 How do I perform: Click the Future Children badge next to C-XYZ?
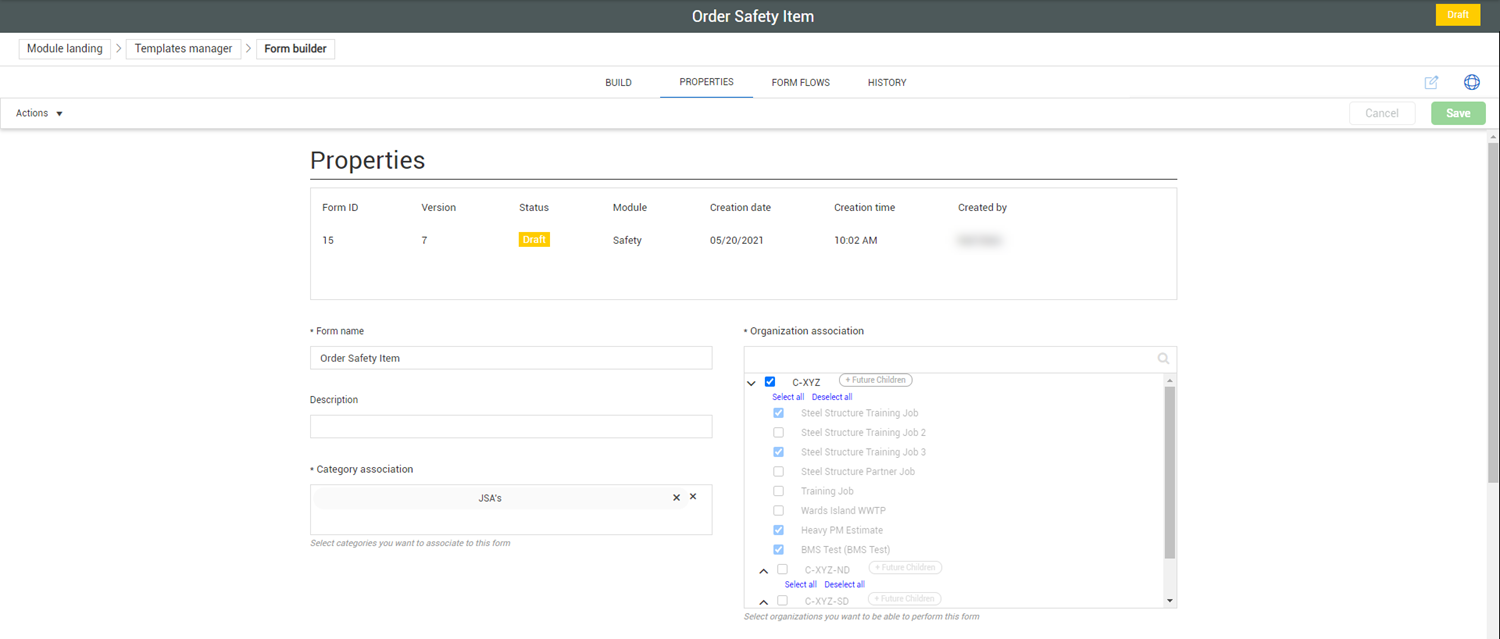875,380
